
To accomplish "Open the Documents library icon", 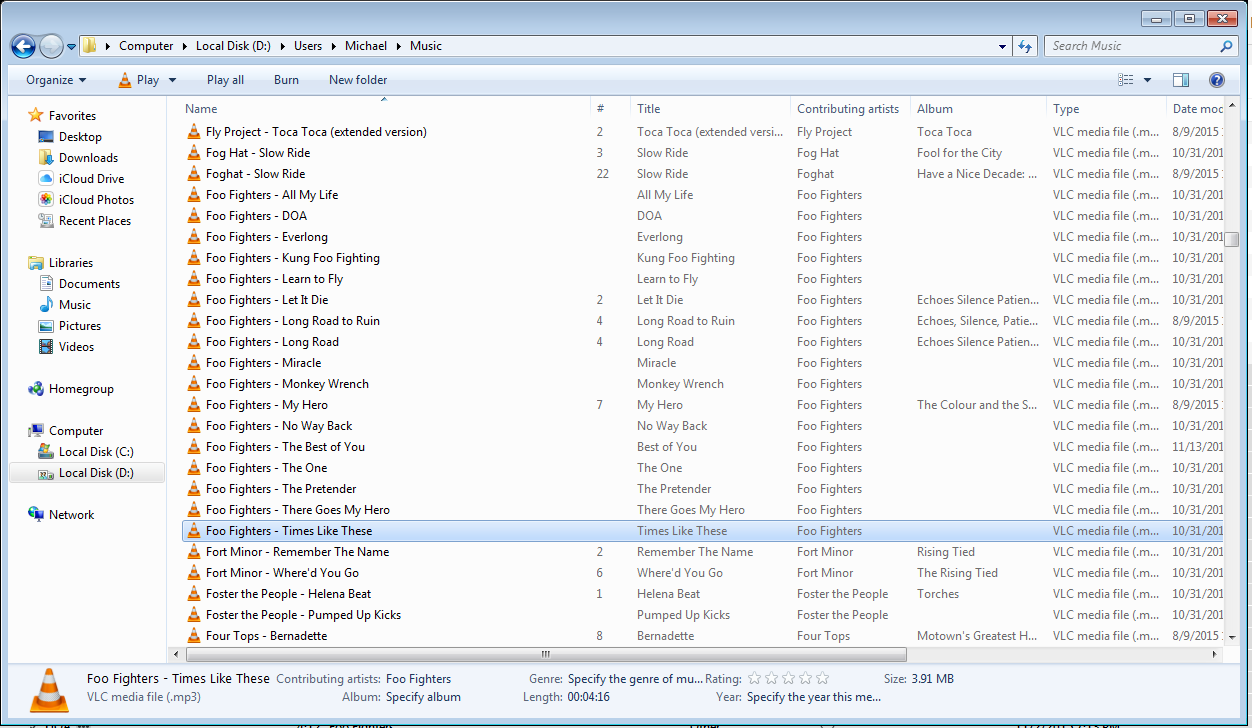I will [46, 283].
